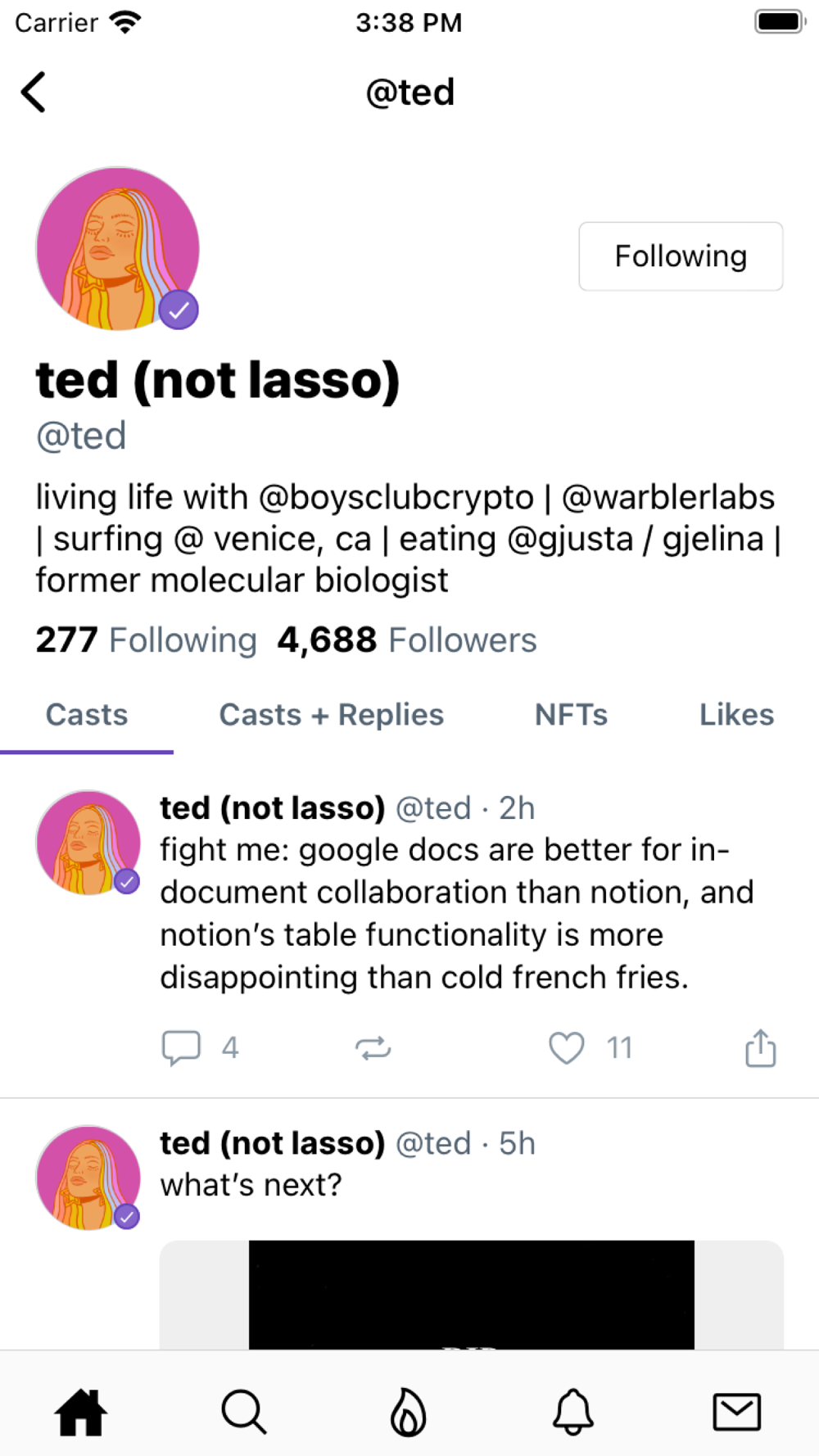Reply to the google docs cast
This screenshot has width=819, height=1456.
pos(181,1048)
